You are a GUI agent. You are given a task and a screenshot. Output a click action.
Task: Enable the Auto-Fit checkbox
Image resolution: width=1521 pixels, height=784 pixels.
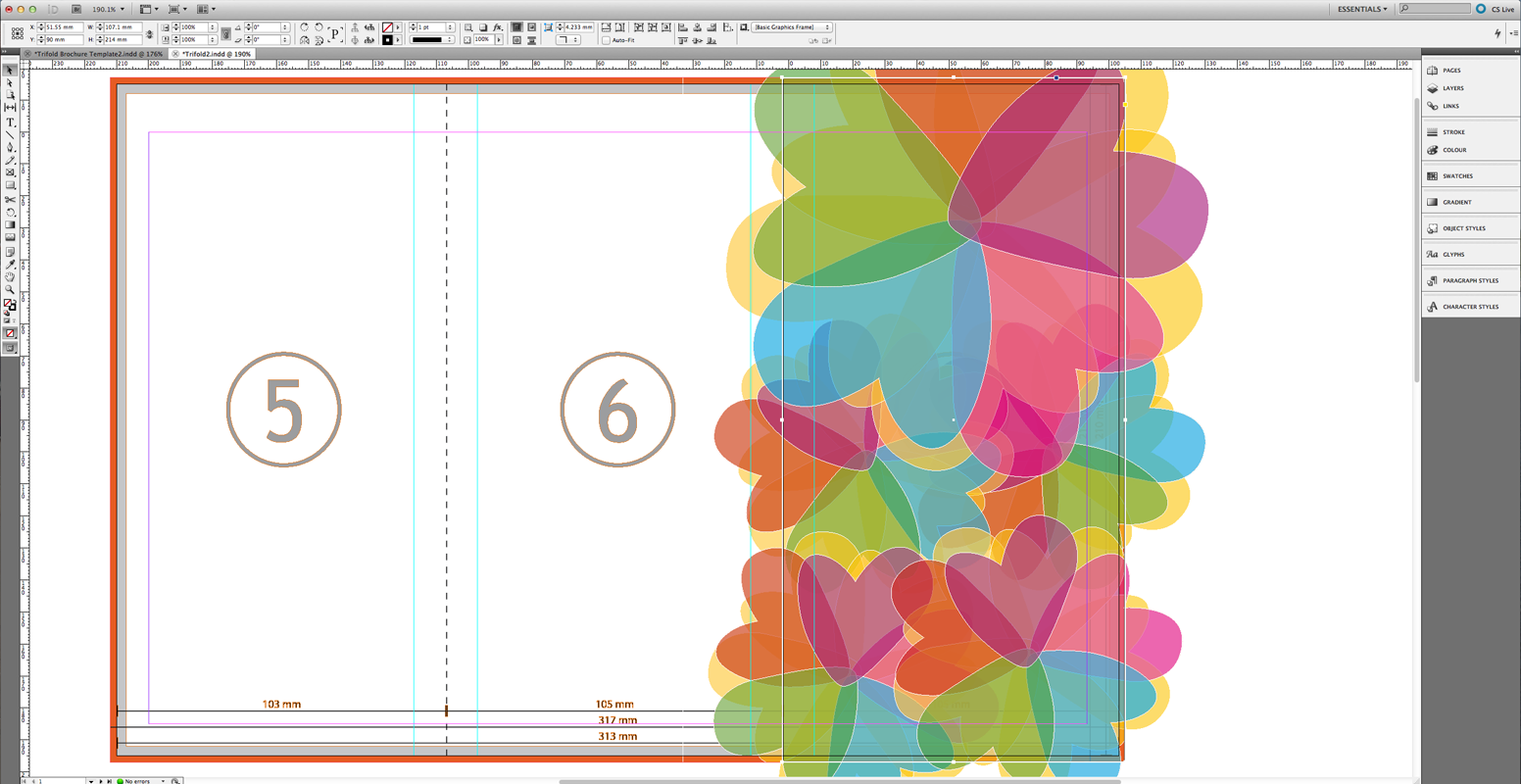click(606, 40)
